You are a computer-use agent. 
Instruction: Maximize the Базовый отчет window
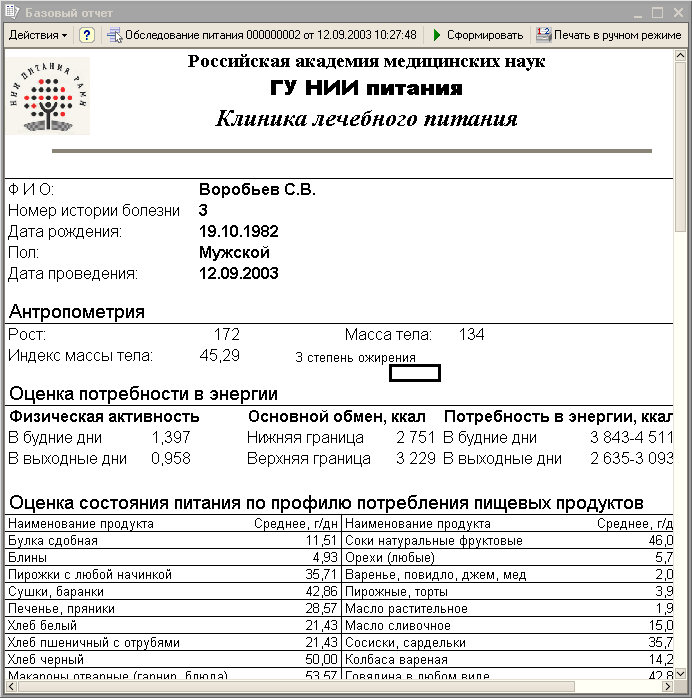click(x=657, y=12)
